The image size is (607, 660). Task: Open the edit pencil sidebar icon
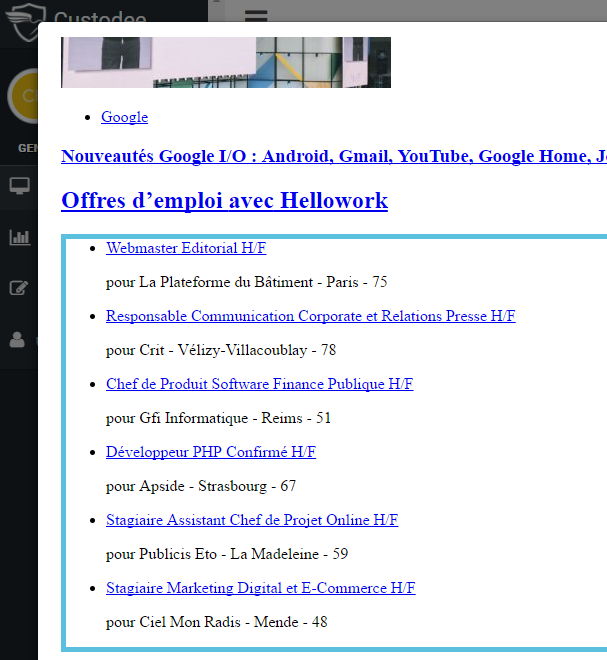click(x=19, y=288)
